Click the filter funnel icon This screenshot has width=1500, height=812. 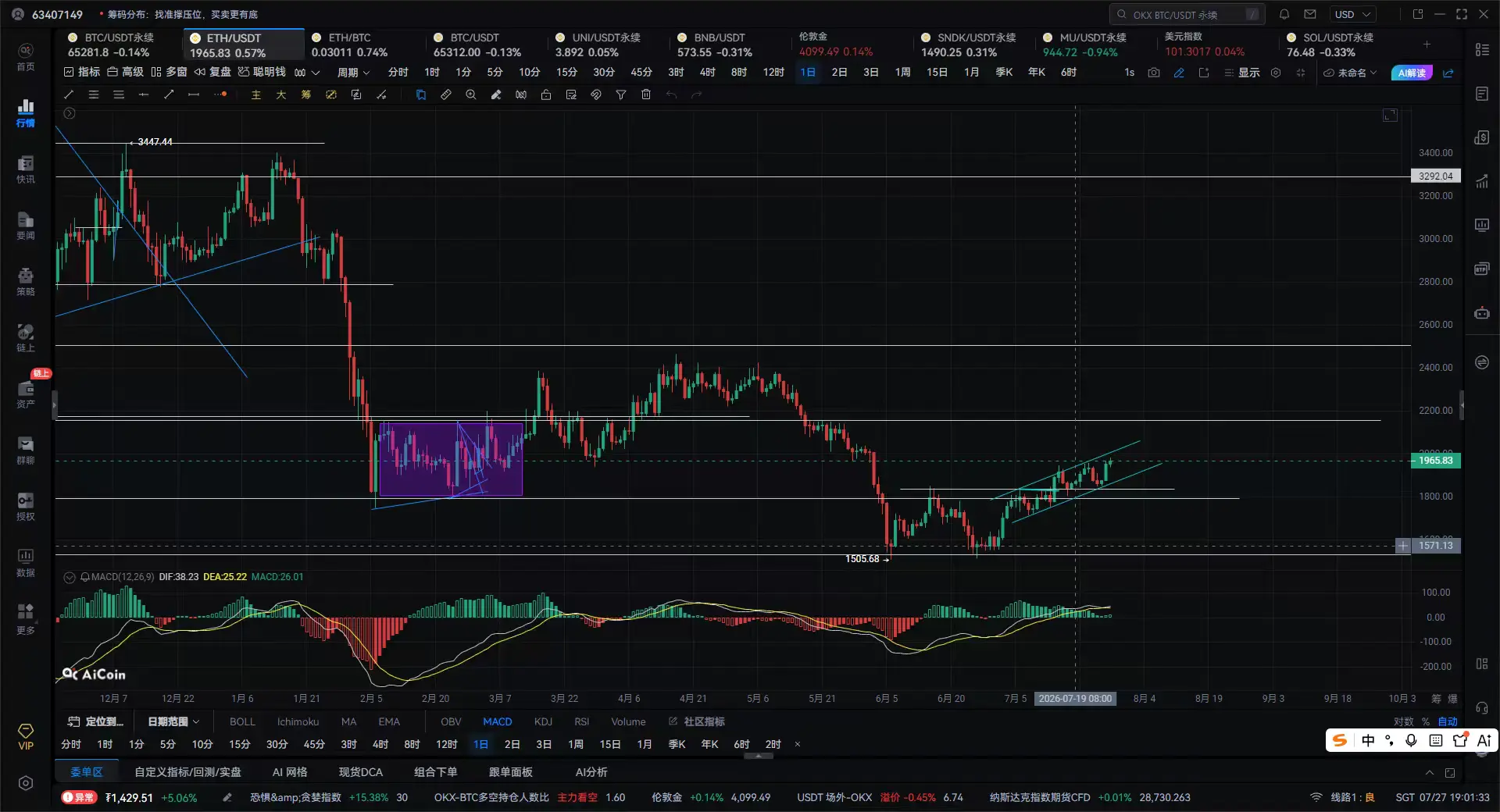pos(621,94)
